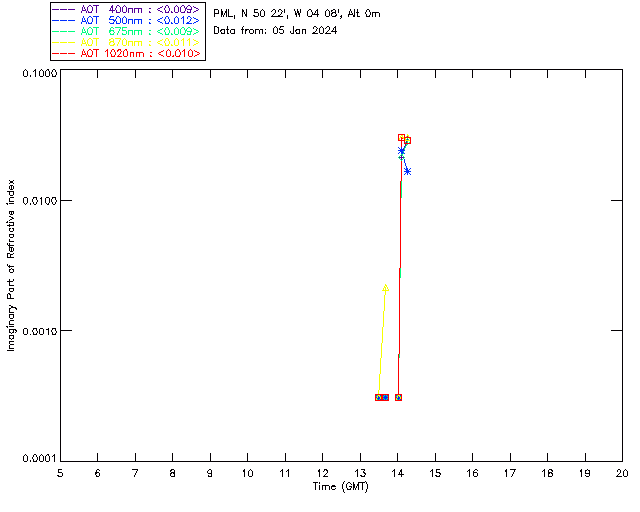Click the yellow triangle data marker
The width and height of the screenshot is (640, 512).
(385, 288)
